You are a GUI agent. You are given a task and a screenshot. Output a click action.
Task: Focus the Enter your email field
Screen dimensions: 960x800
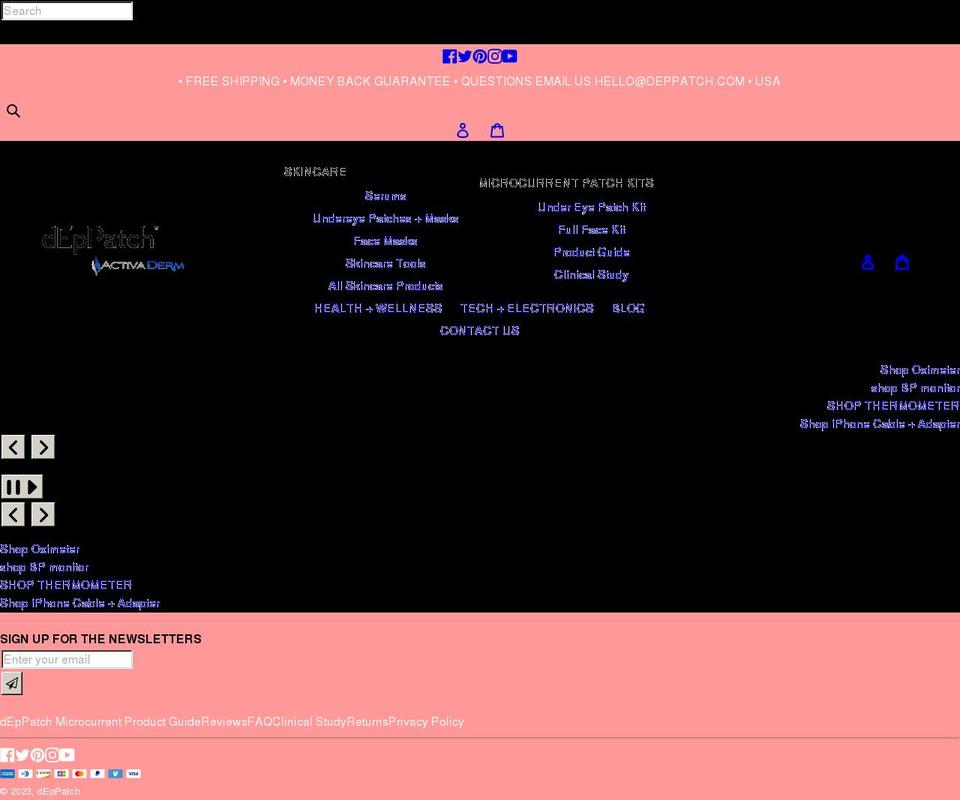coord(67,659)
